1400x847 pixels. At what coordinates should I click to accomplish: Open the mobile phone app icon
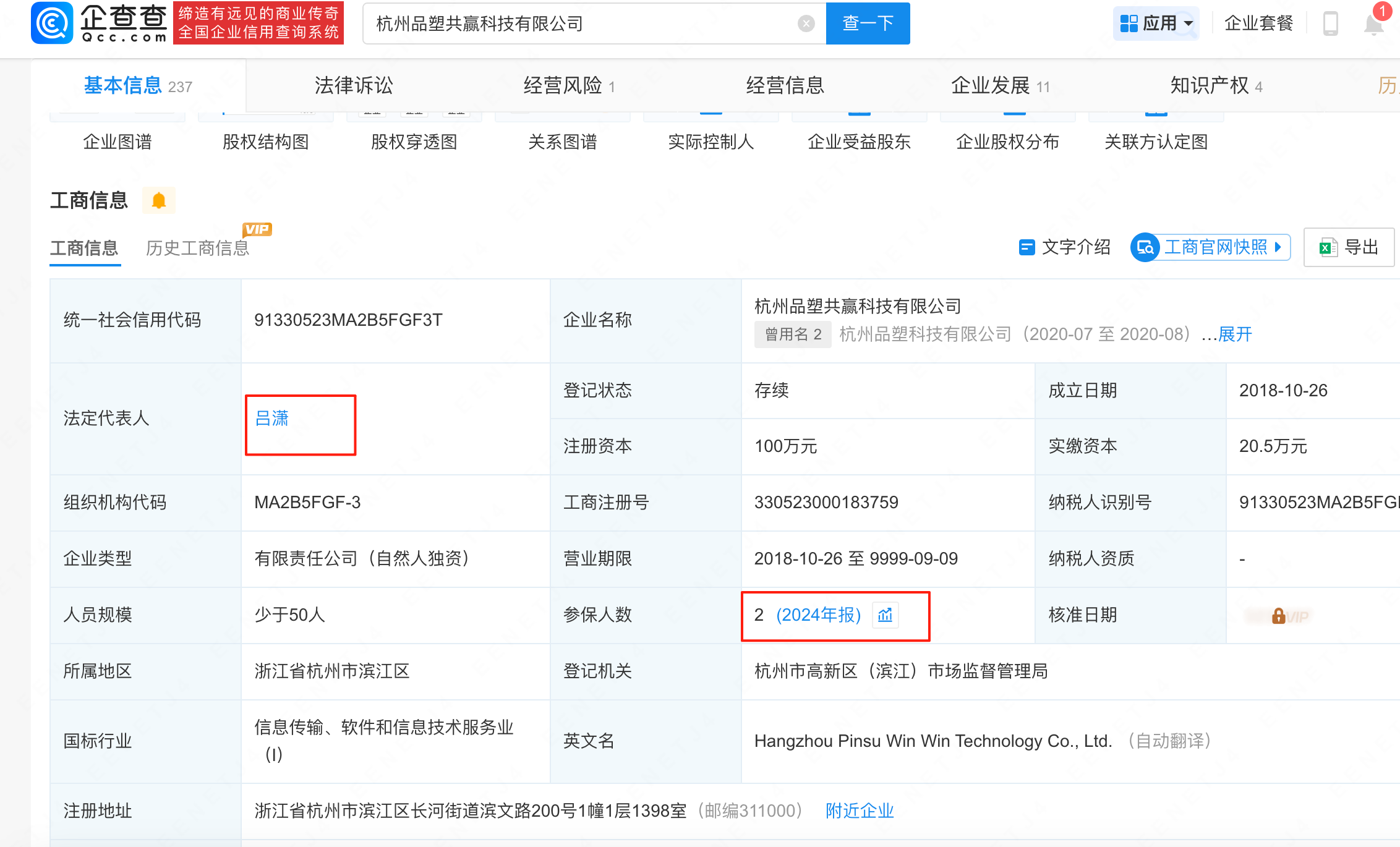pos(1330,23)
